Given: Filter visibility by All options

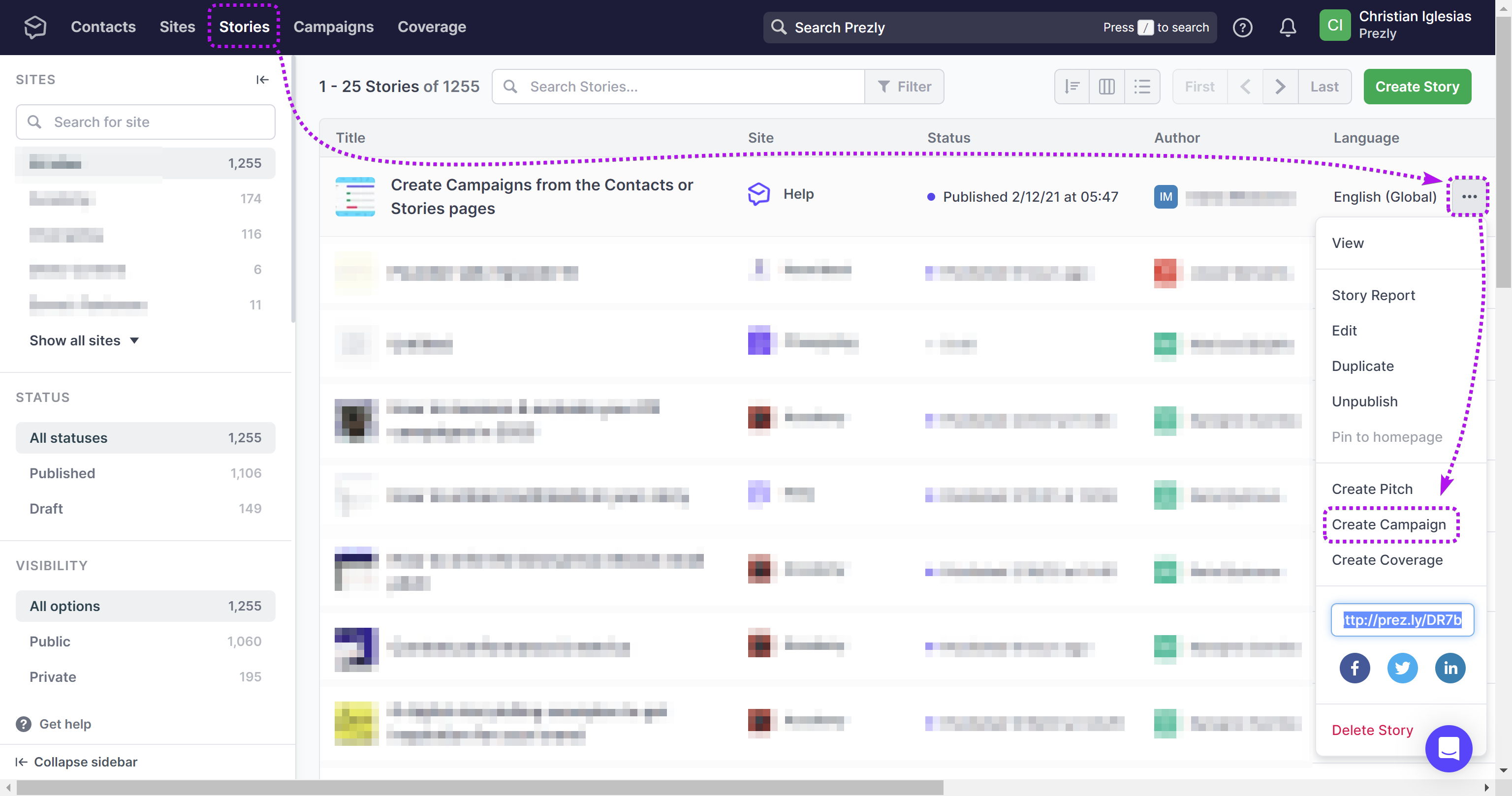Looking at the screenshot, I should (x=146, y=607).
